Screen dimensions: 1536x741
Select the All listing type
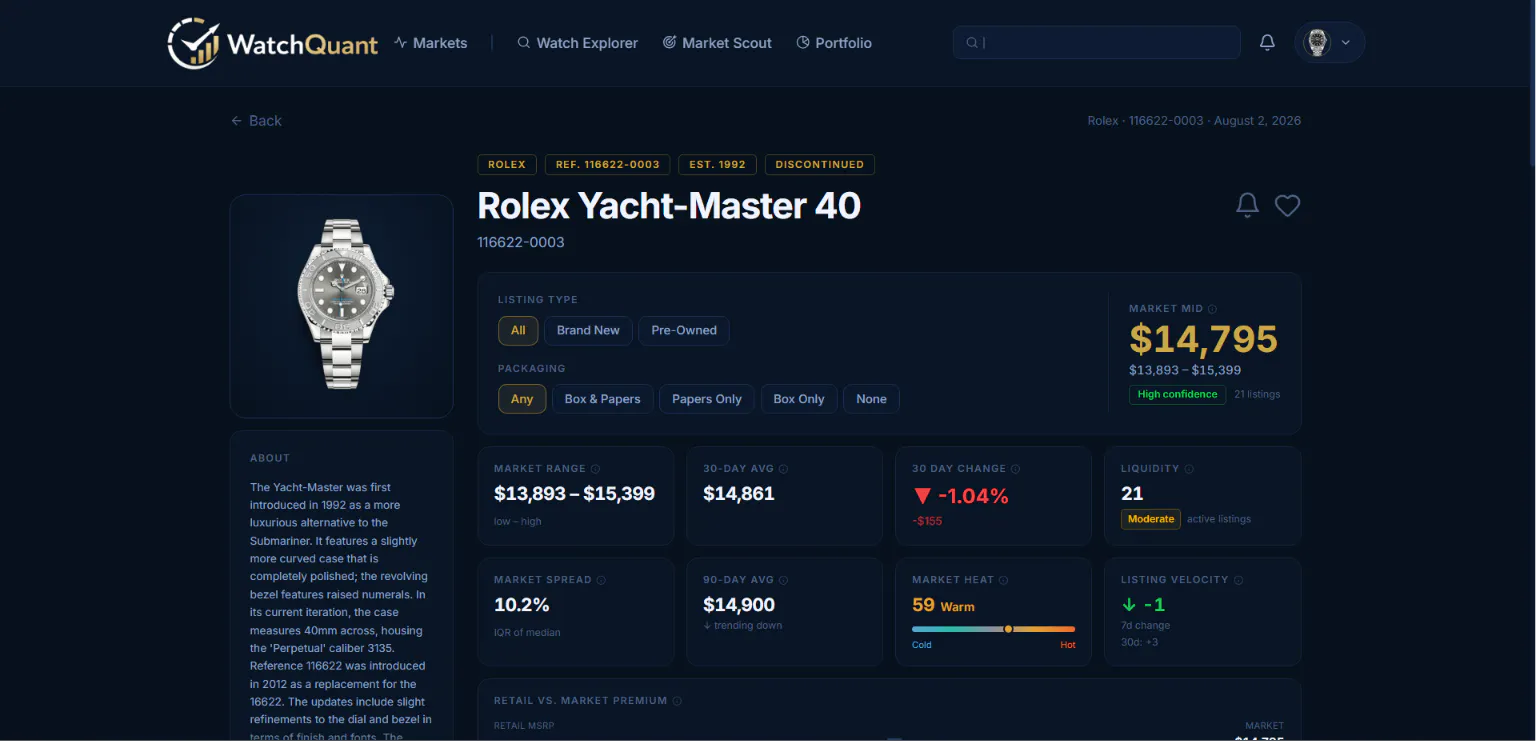518,330
